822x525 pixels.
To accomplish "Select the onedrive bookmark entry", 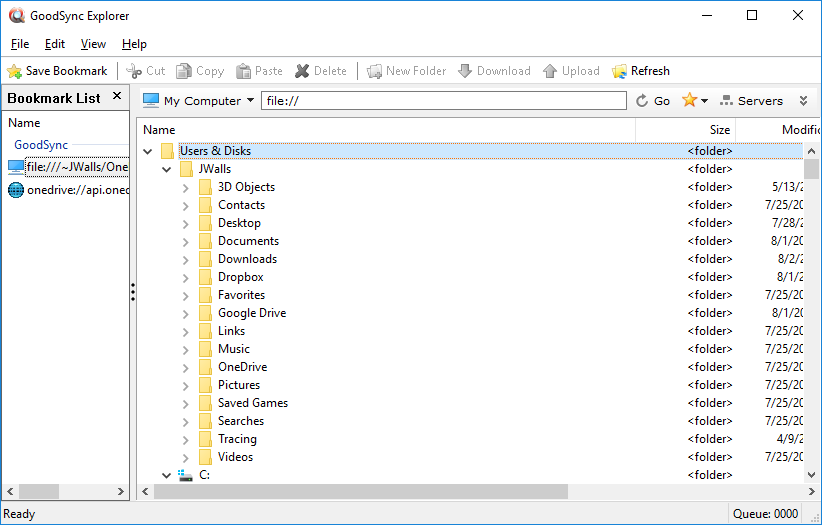I will point(70,190).
